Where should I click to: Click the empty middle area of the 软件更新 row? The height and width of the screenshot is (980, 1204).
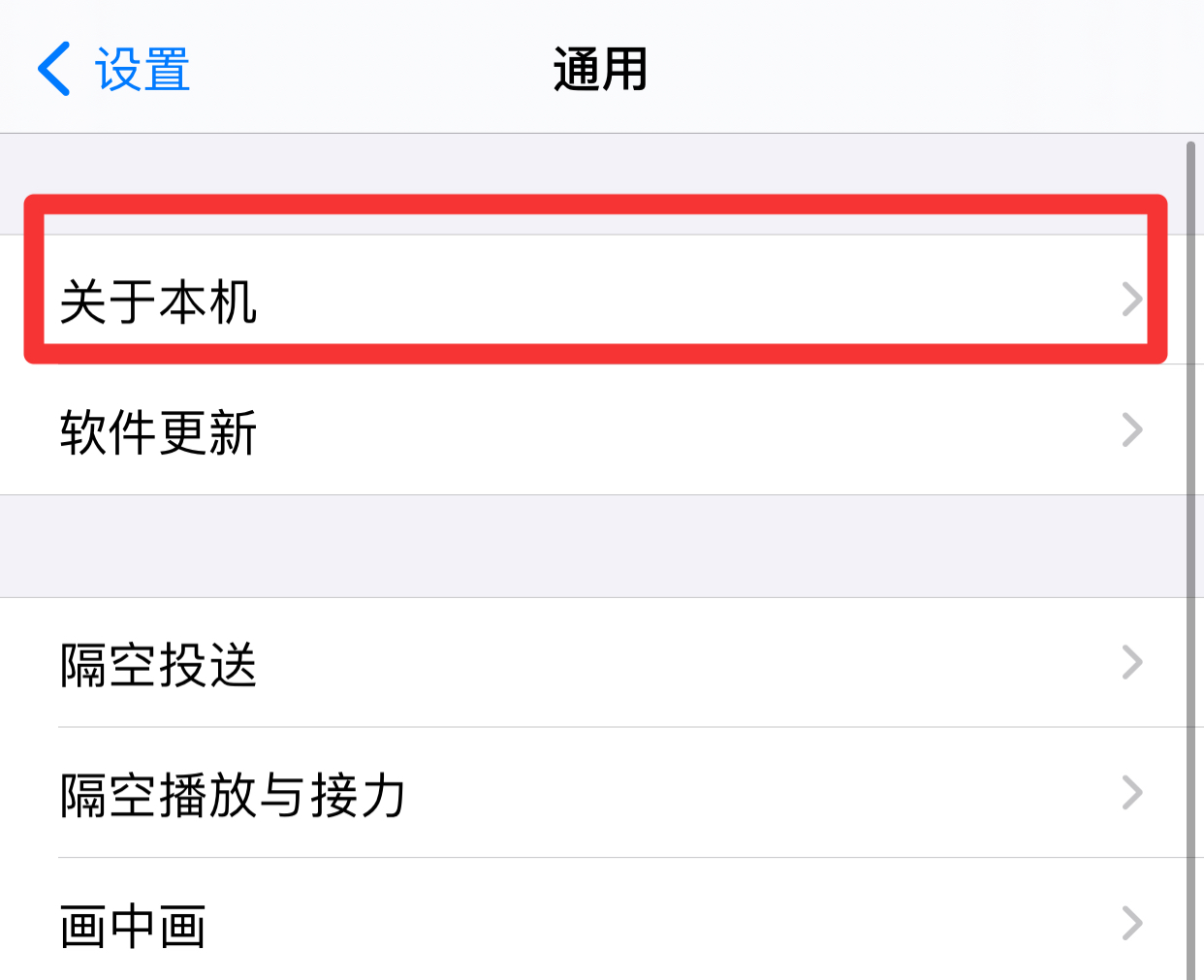point(679,430)
